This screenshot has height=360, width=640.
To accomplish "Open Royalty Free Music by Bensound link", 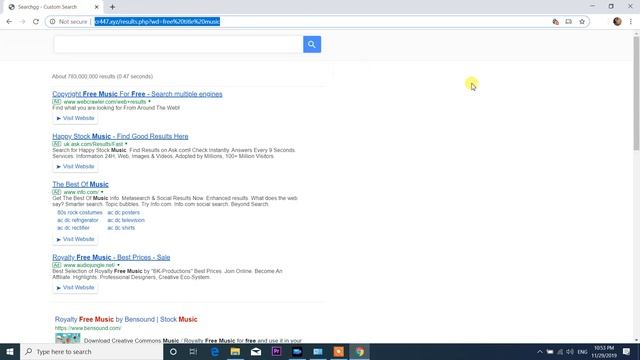I will pyautogui.click(x=126, y=319).
